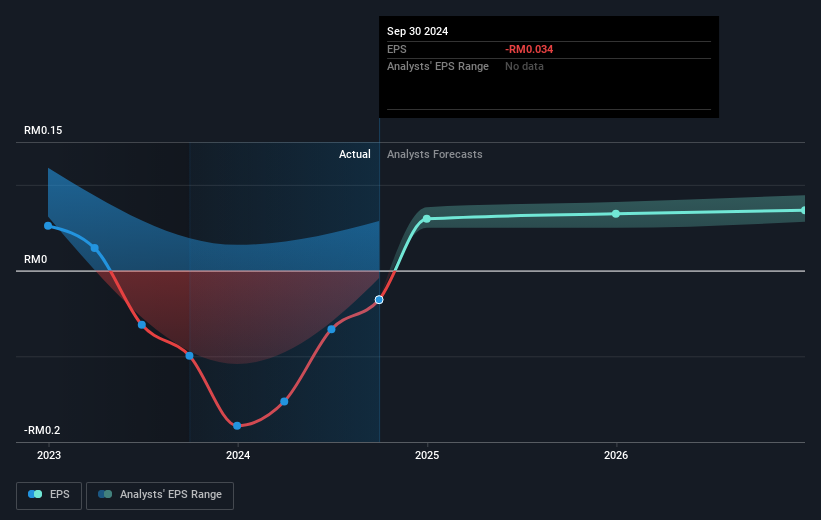Image resolution: width=821 pixels, height=520 pixels.
Task: Select the EPS point after the 2024 low
Action: pyautogui.click(x=284, y=402)
